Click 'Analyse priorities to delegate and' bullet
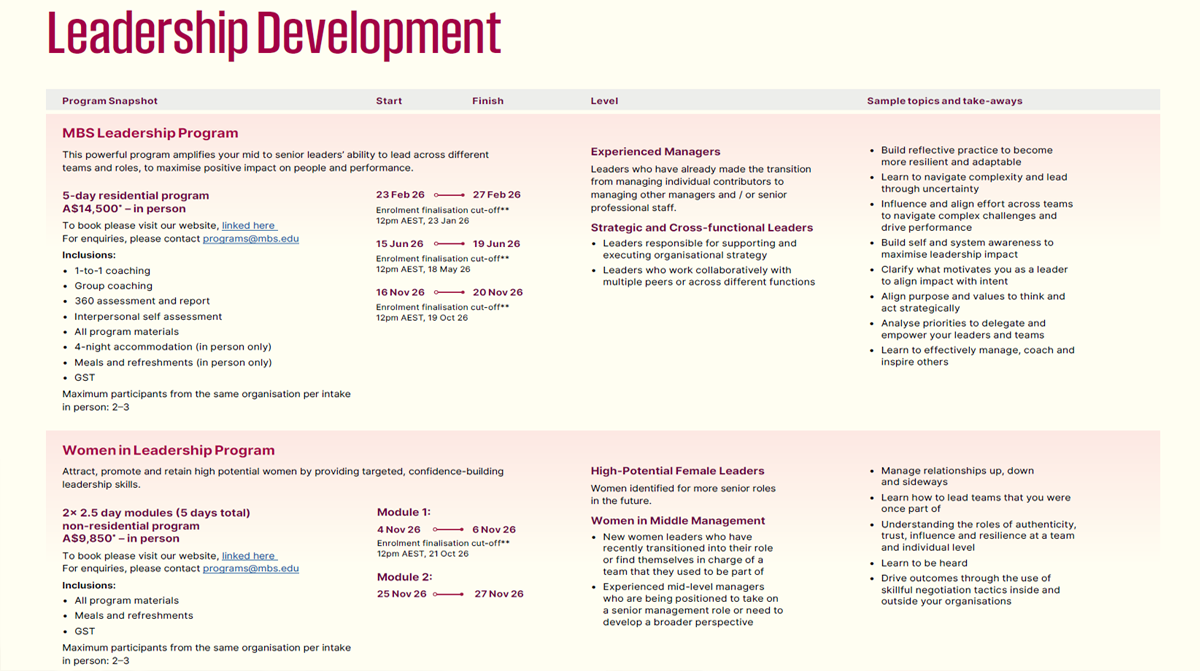 pos(963,324)
